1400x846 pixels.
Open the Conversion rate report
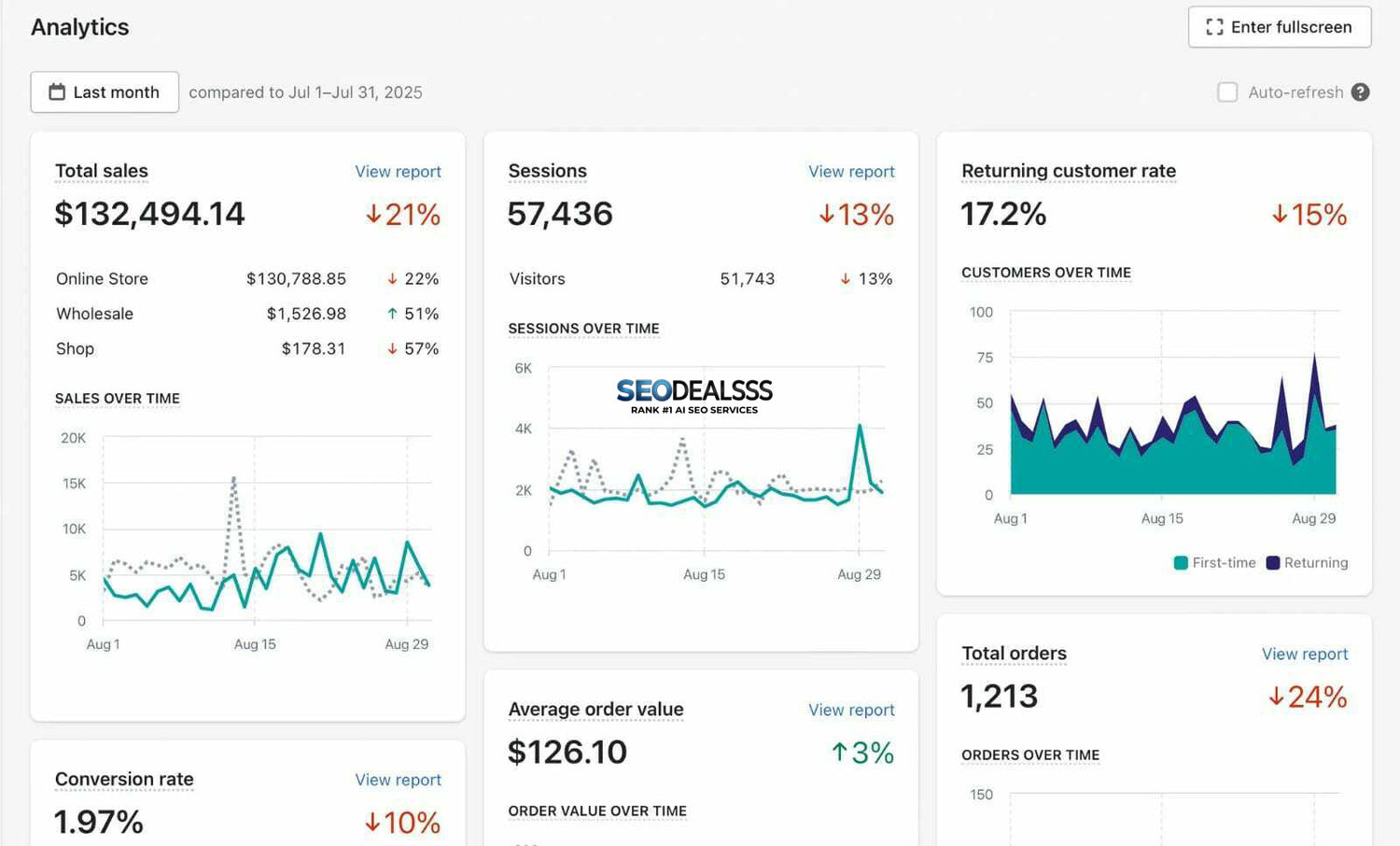click(399, 780)
